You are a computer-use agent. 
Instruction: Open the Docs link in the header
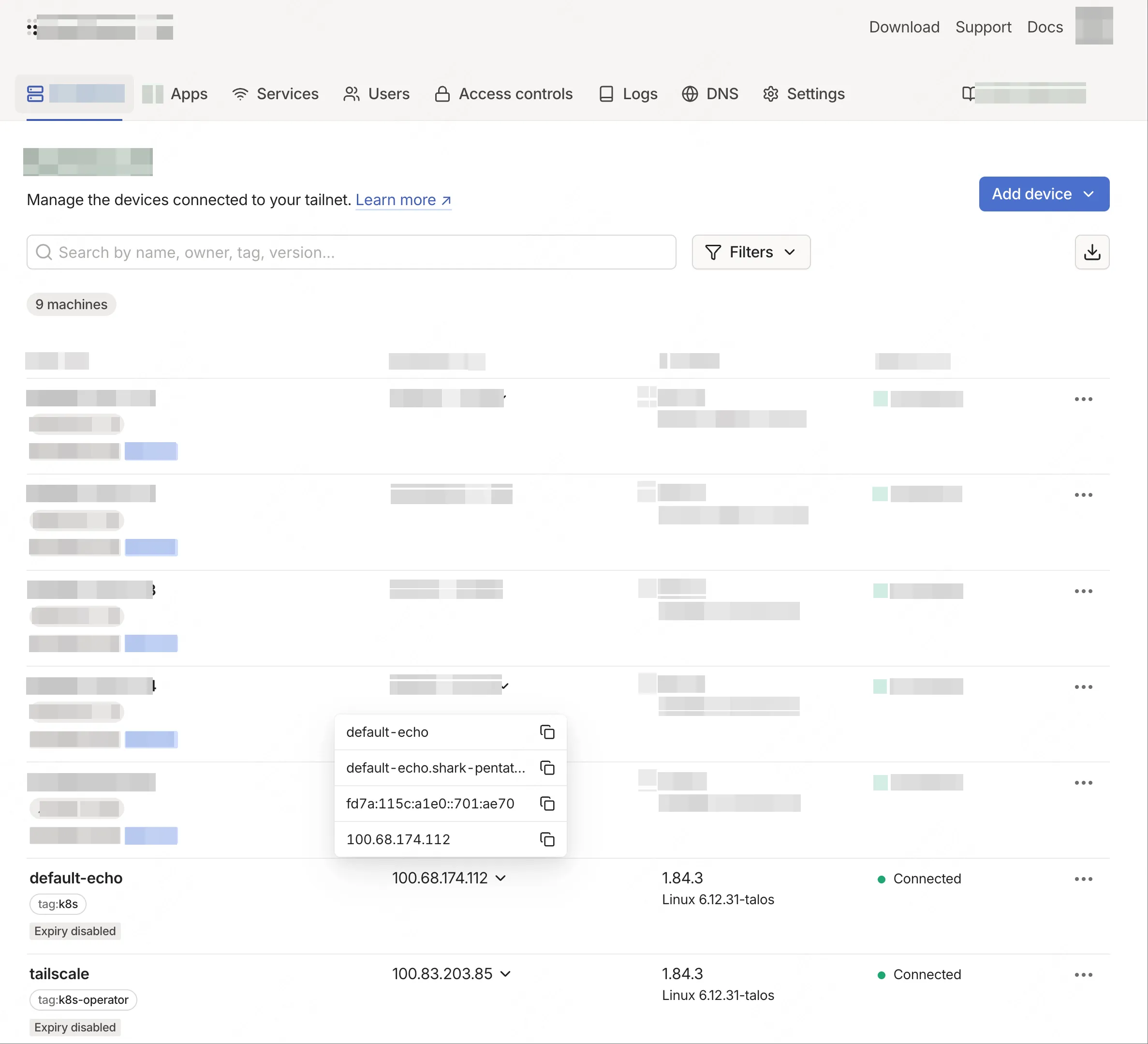(x=1045, y=27)
